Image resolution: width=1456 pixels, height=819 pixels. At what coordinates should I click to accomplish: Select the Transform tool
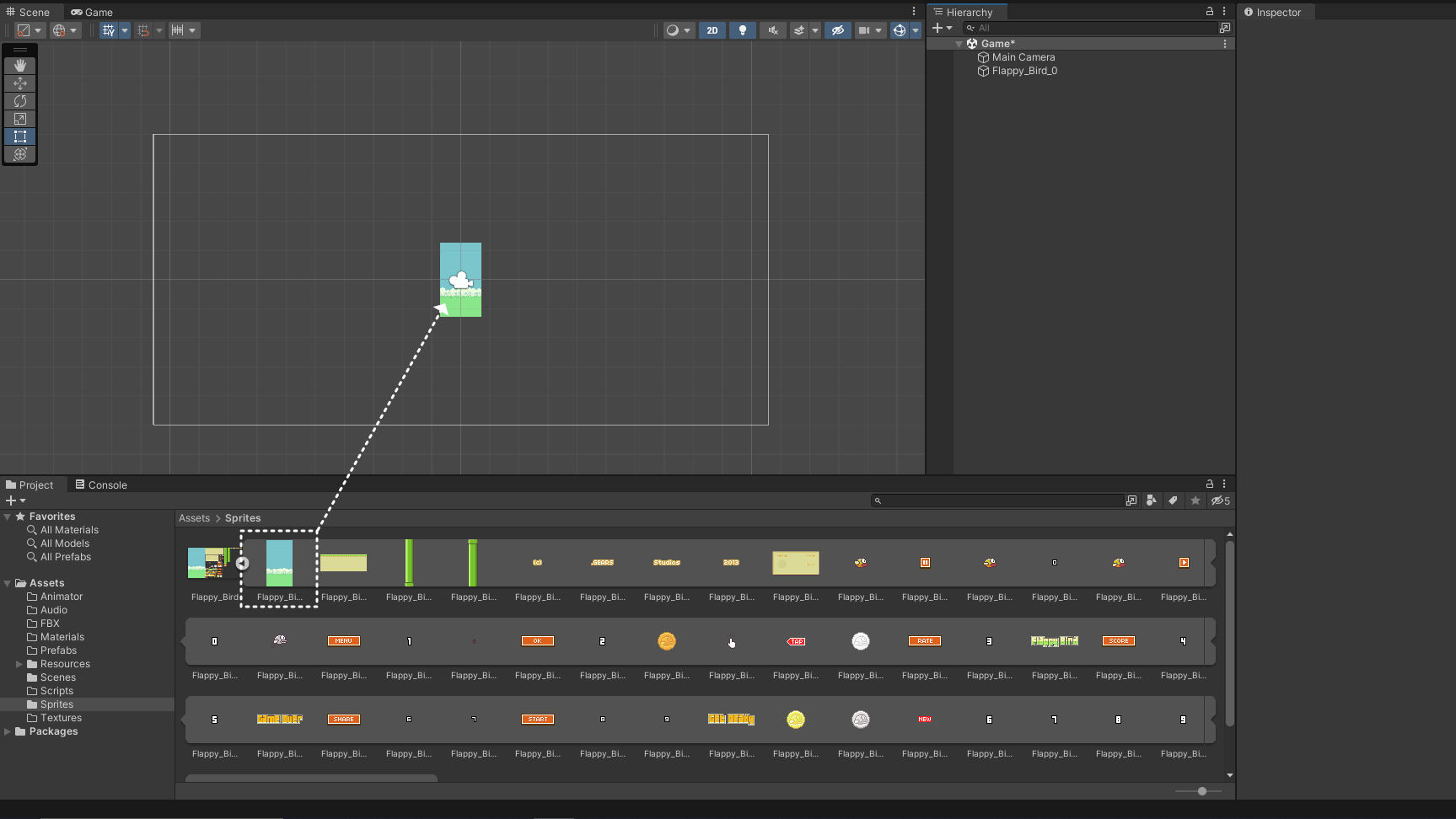20,154
